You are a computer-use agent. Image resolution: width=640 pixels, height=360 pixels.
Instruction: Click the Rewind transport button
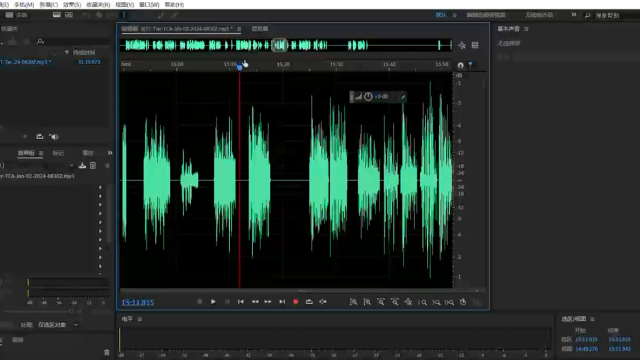click(255, 302)
